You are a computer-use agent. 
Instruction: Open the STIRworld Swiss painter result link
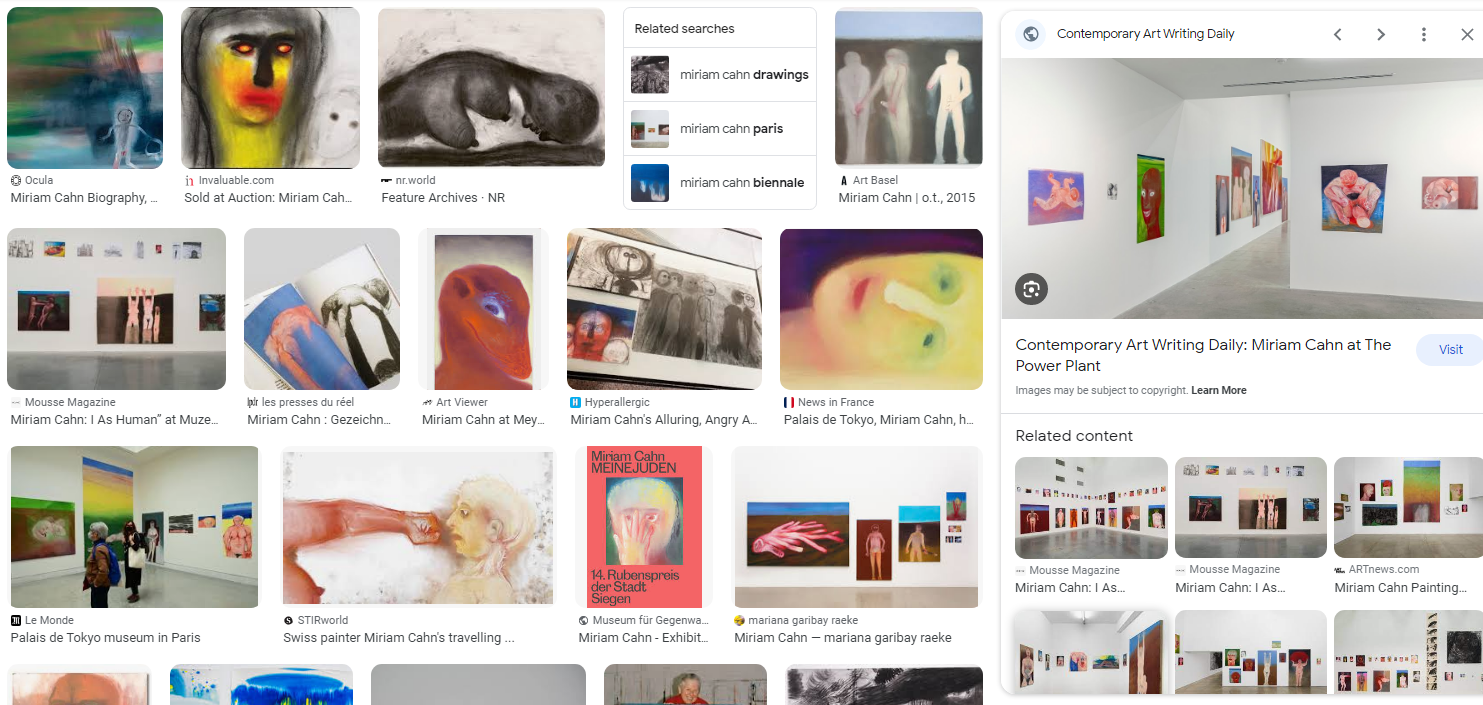click(x=399, y=637)
